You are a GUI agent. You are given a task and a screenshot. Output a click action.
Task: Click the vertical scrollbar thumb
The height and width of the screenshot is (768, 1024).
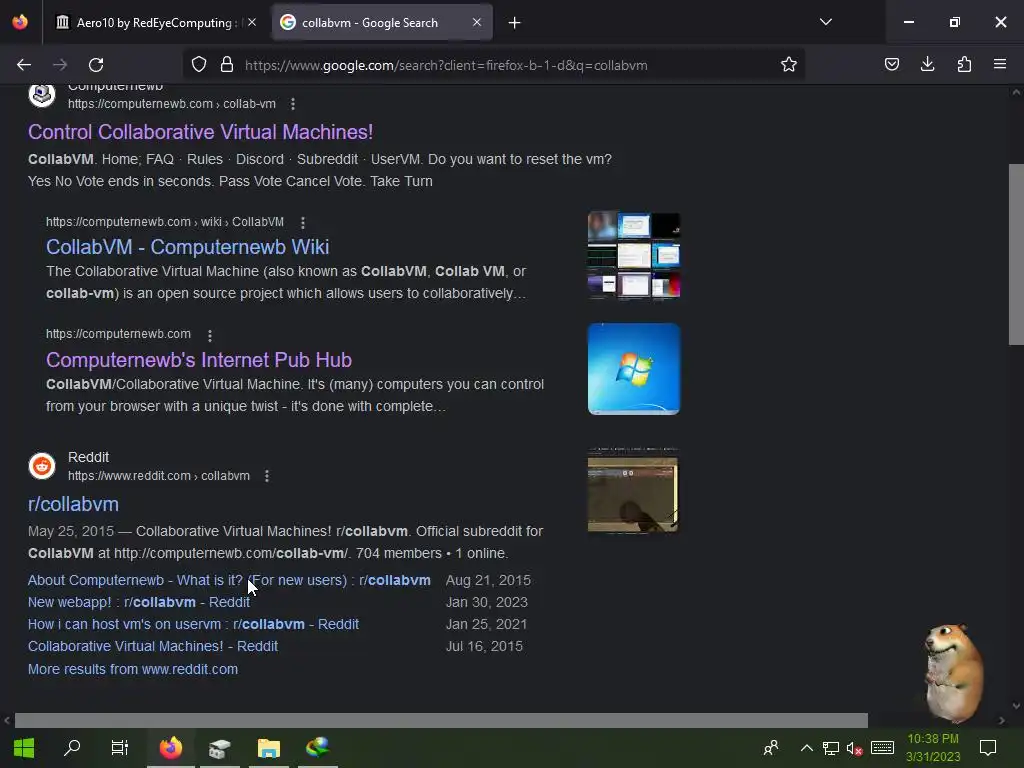coord(1016,254)
